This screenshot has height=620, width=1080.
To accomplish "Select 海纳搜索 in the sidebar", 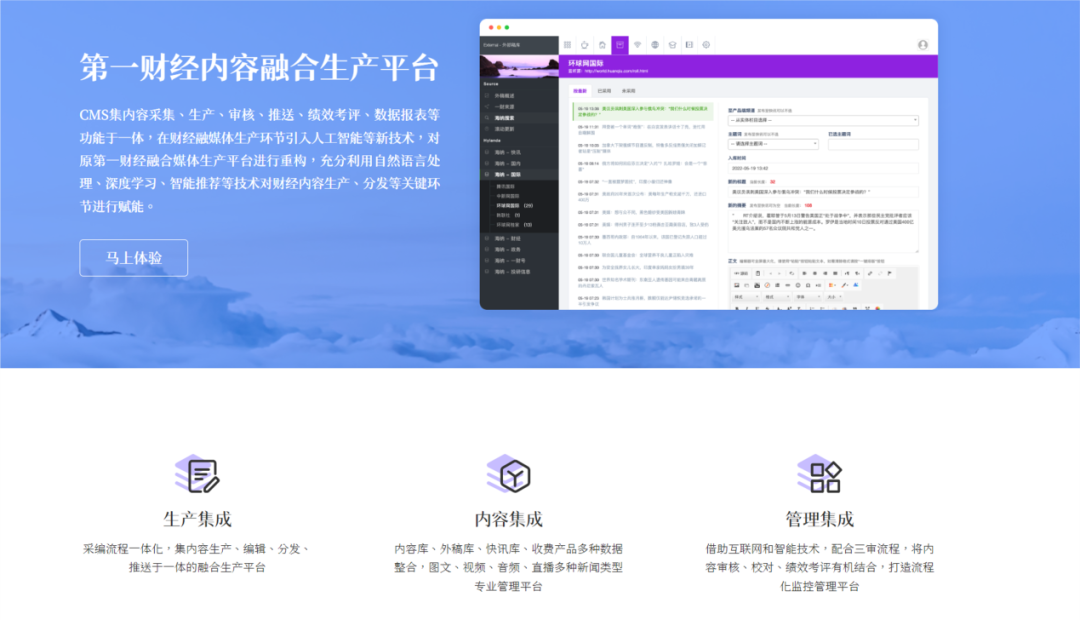I will click(x=505, y=118).
